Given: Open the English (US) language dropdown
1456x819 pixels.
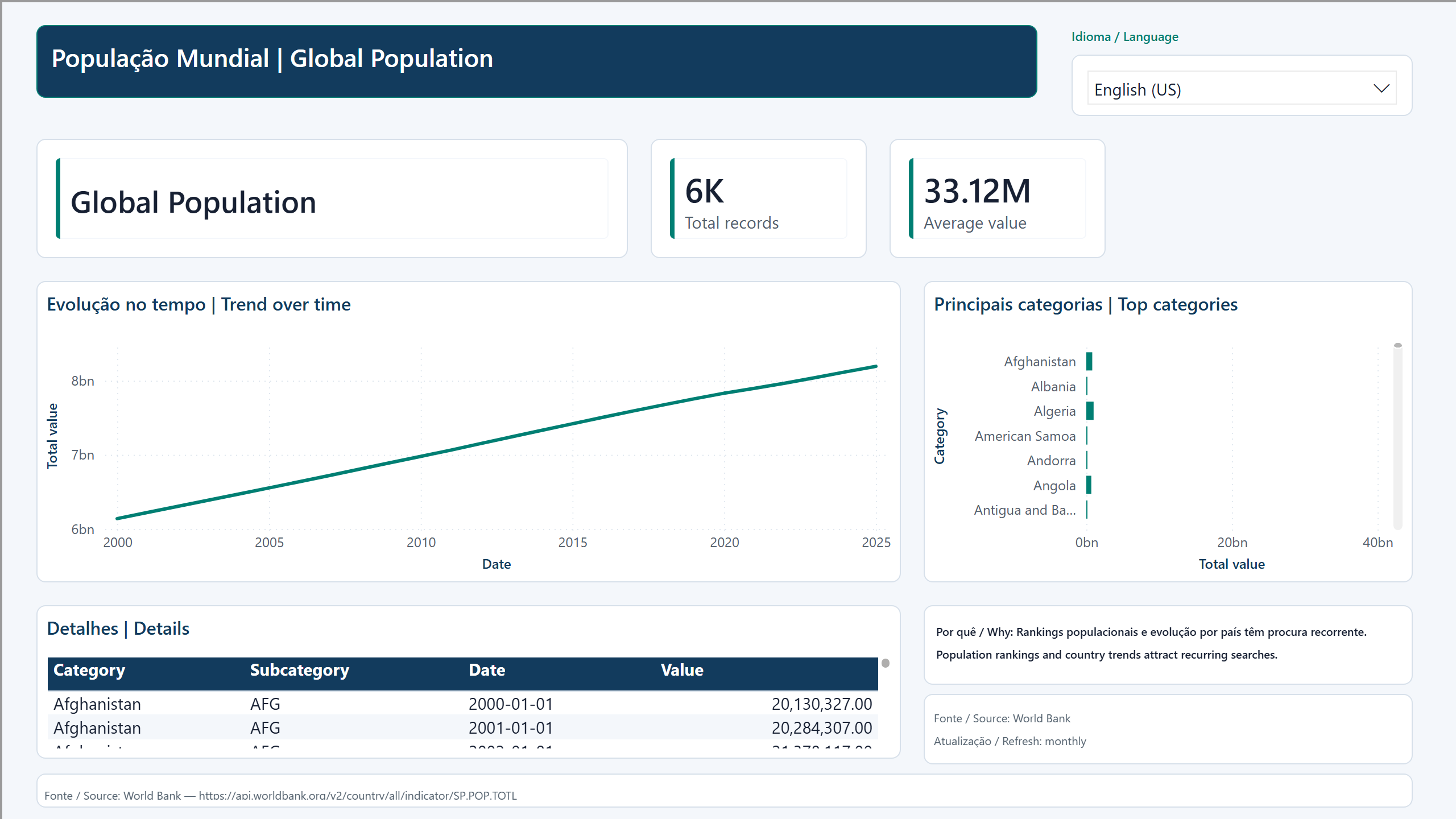Looking at the screenshot, I should [x=1242, y=88].
